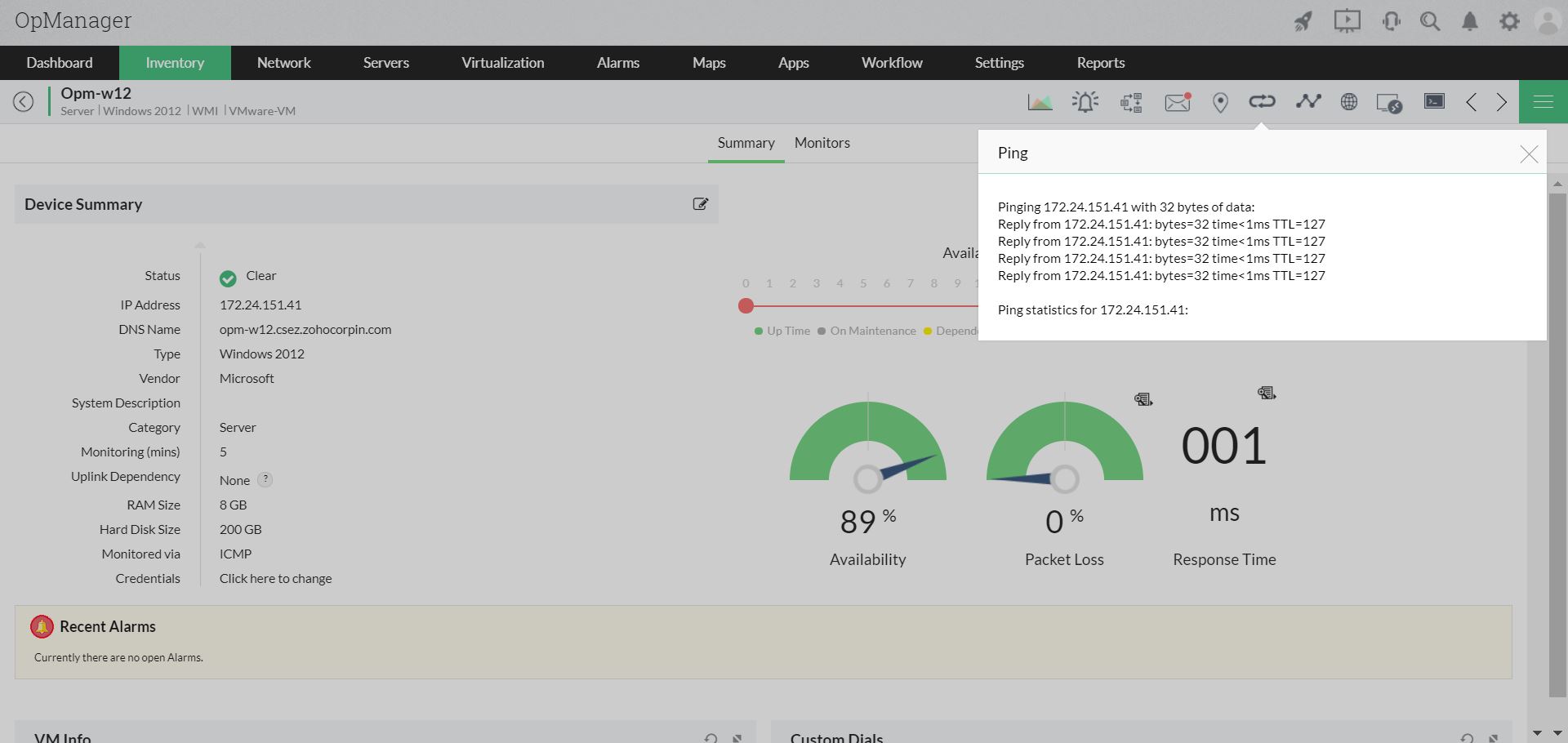
Task: Click the device name Opm-w12 heading
Action: 96,93
